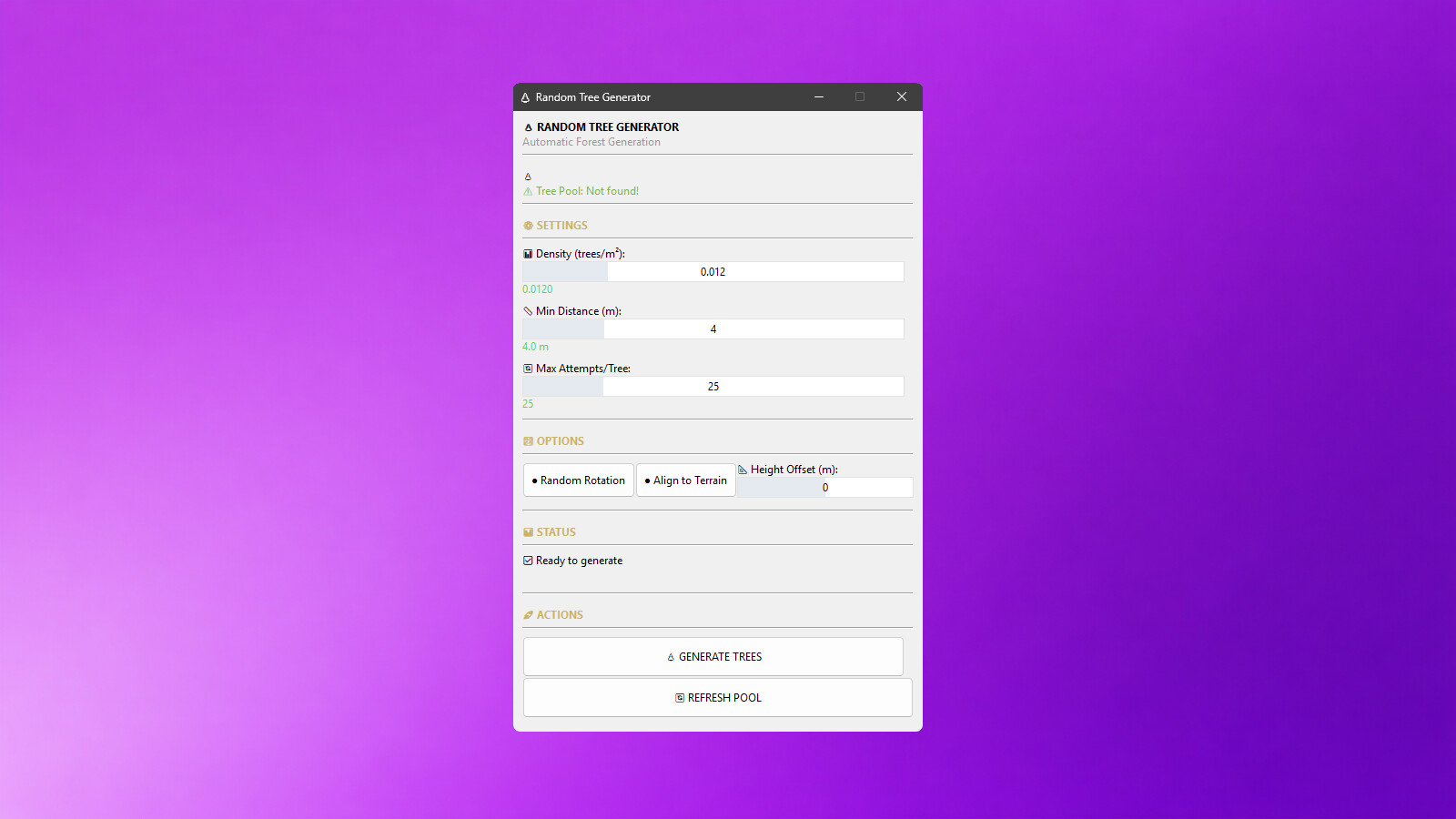Click the Min Distance slider showing 4
Image resolution: width=1456 pixels, height=819 pixels.
[x=713, y=329]
